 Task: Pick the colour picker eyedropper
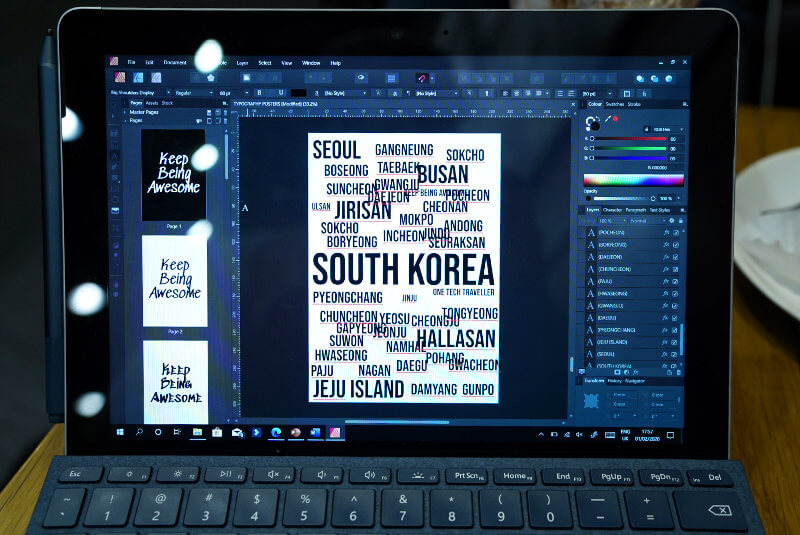click(608, 118)
